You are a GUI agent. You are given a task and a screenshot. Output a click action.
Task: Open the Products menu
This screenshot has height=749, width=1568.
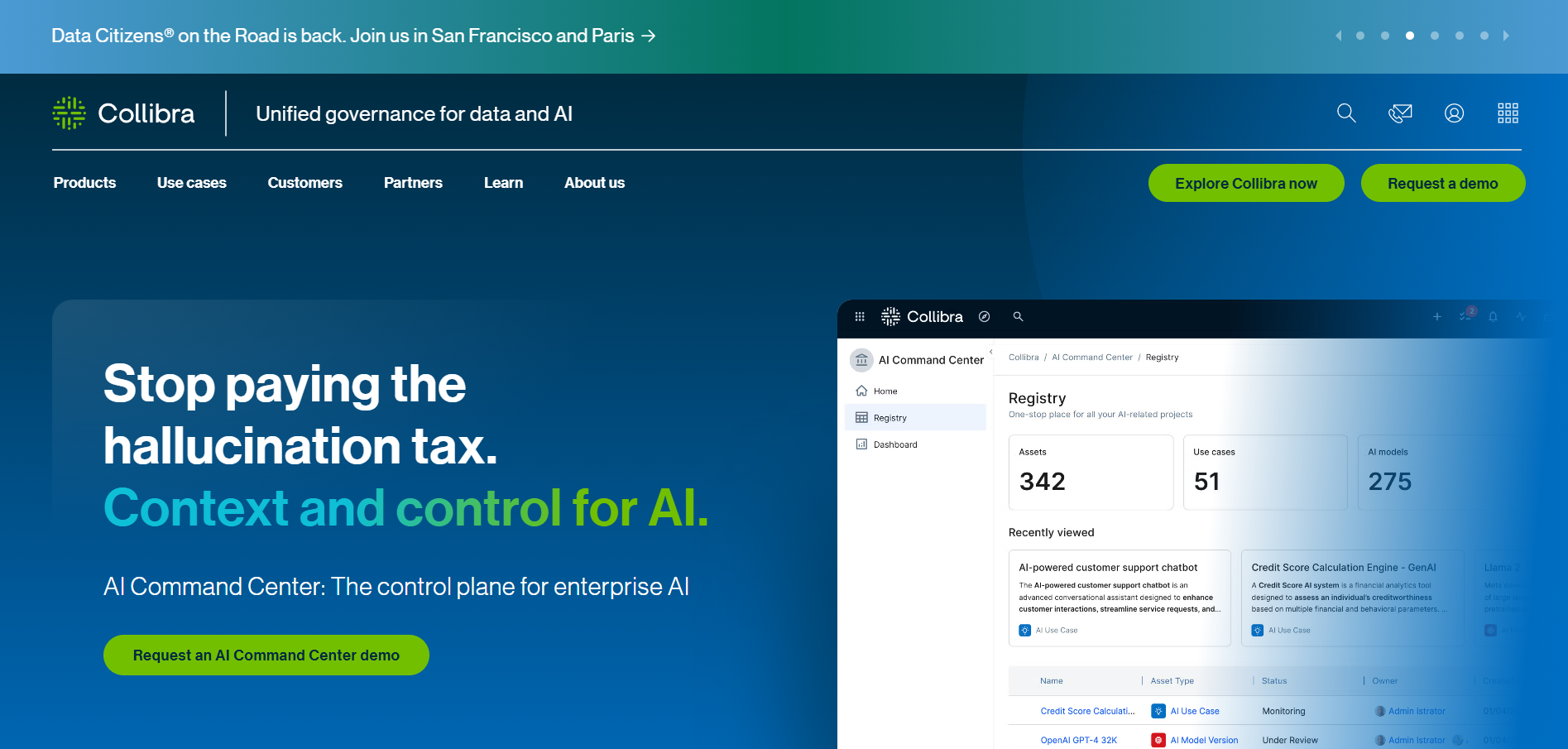[84, 183]
